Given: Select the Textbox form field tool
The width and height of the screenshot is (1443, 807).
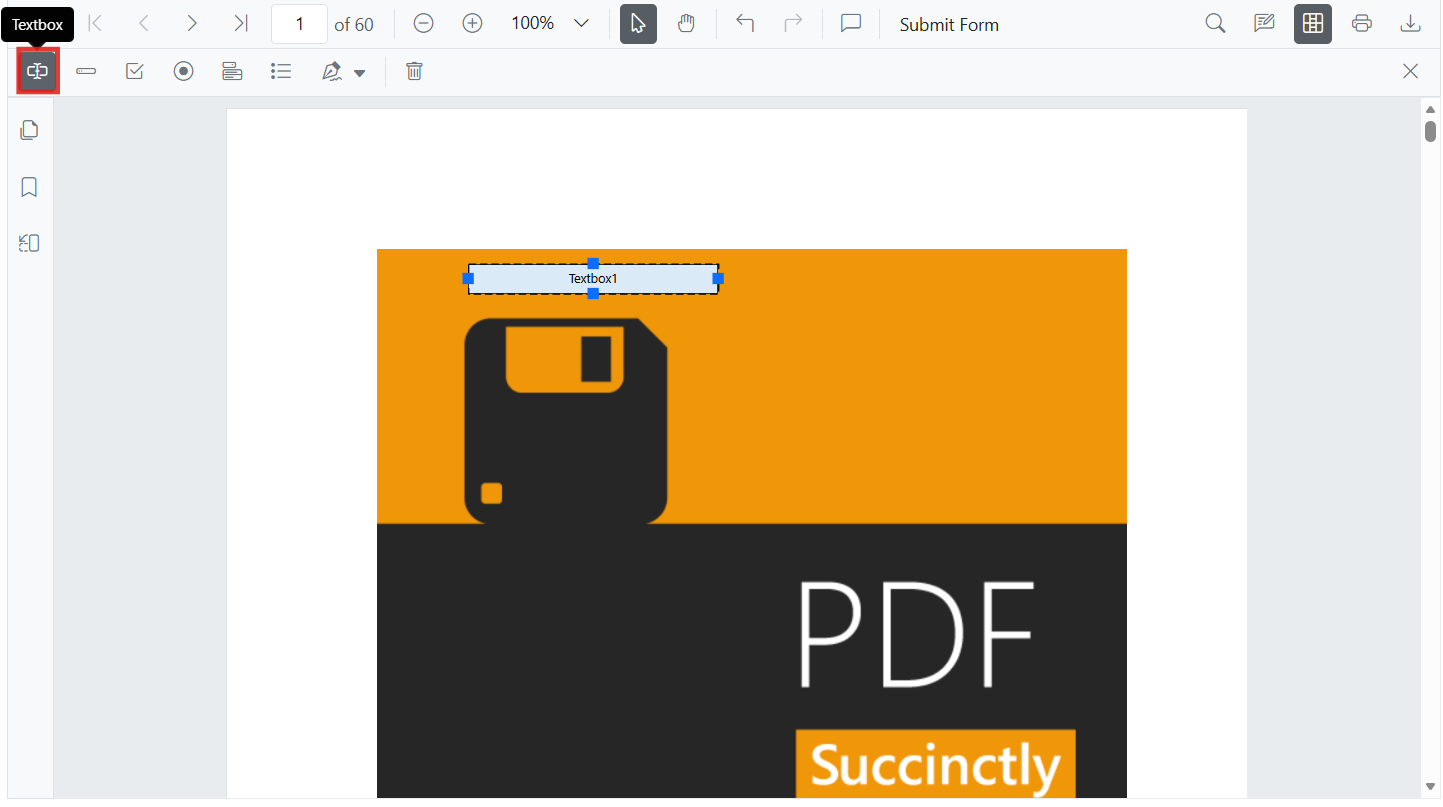Looking at the screenshot, I should point(38,71).
